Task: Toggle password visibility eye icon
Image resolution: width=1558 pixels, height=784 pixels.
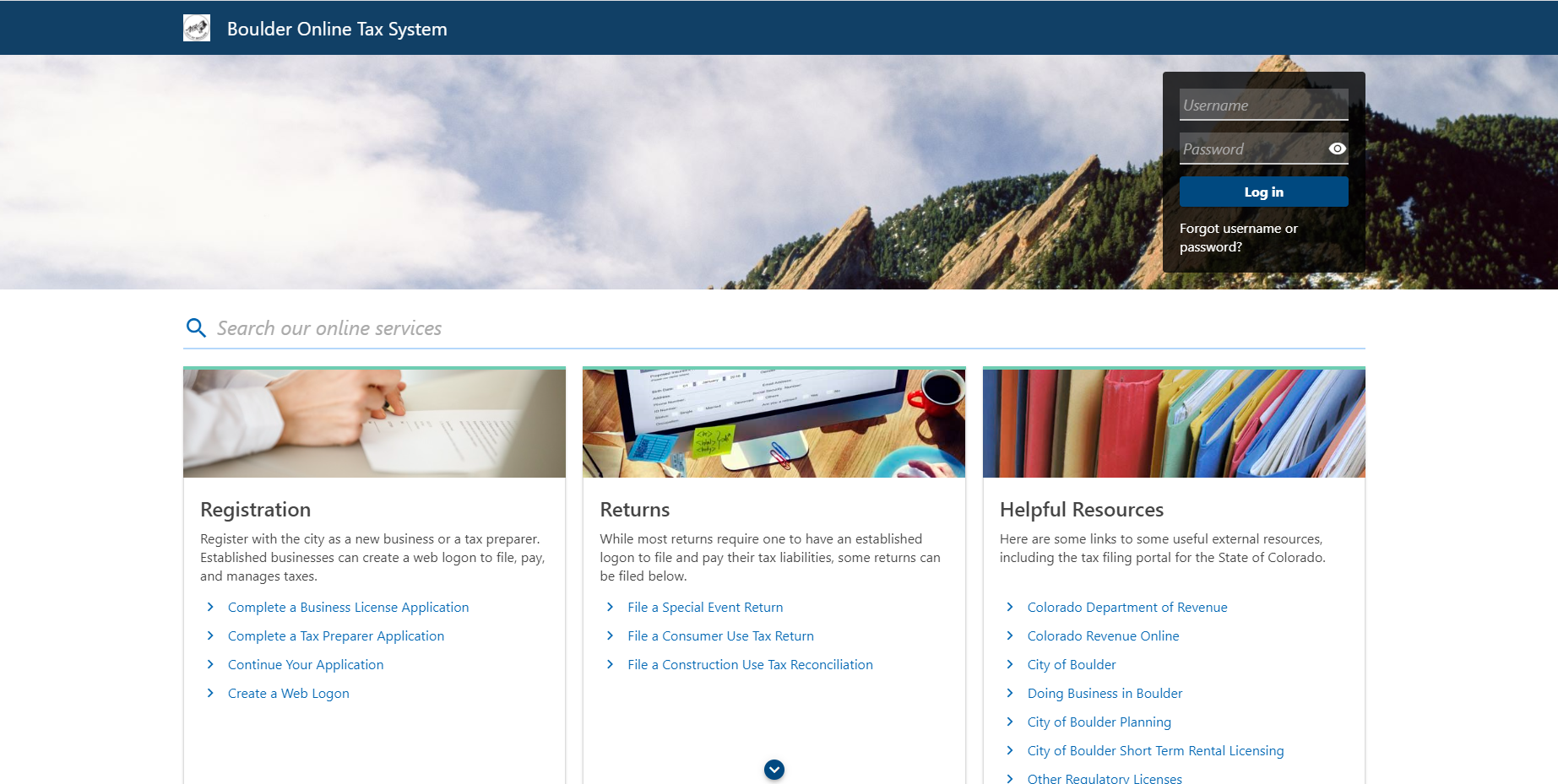Action: tap(1337, 149)
